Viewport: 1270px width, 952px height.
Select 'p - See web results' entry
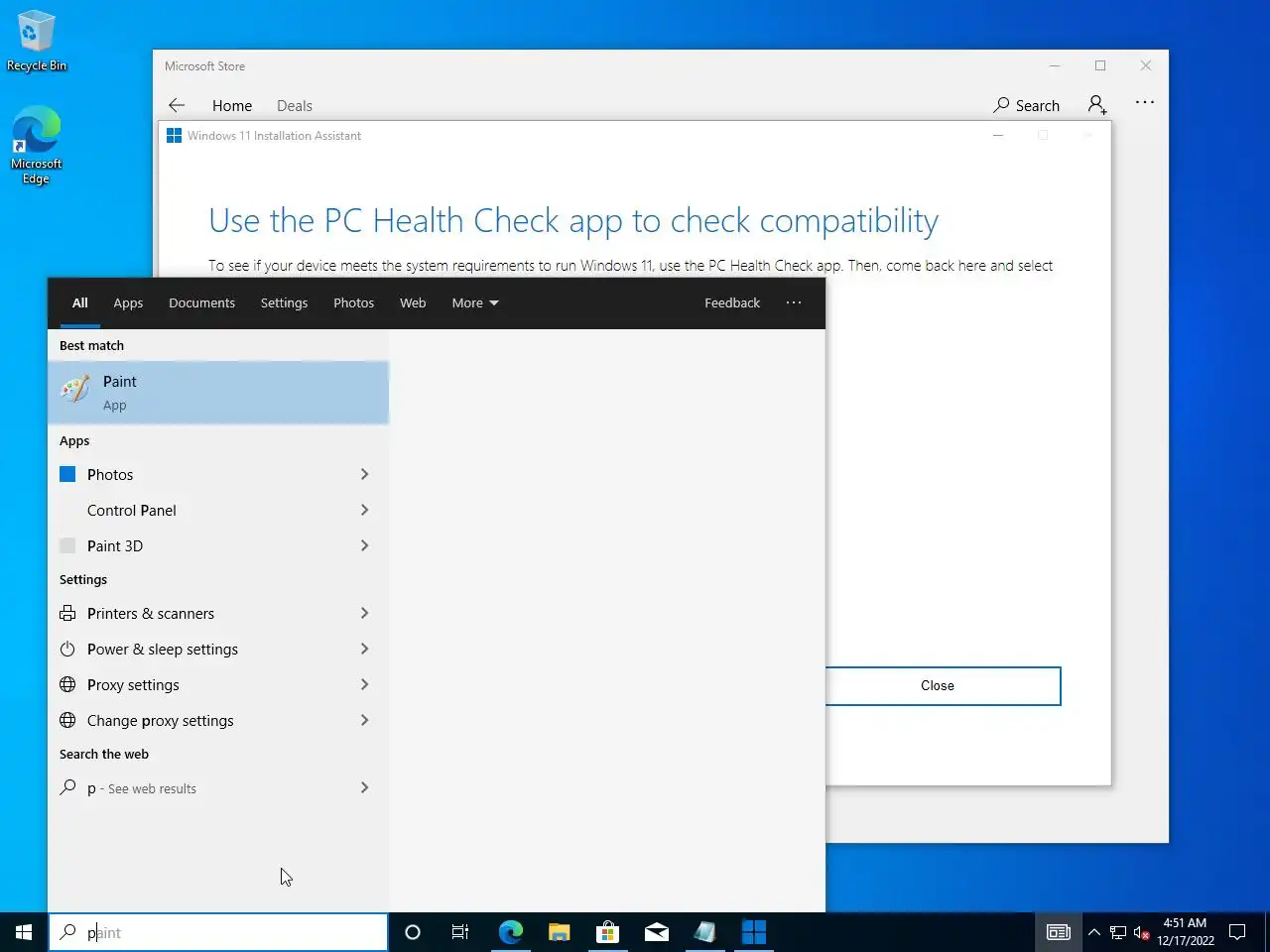(x=218, y=787)
